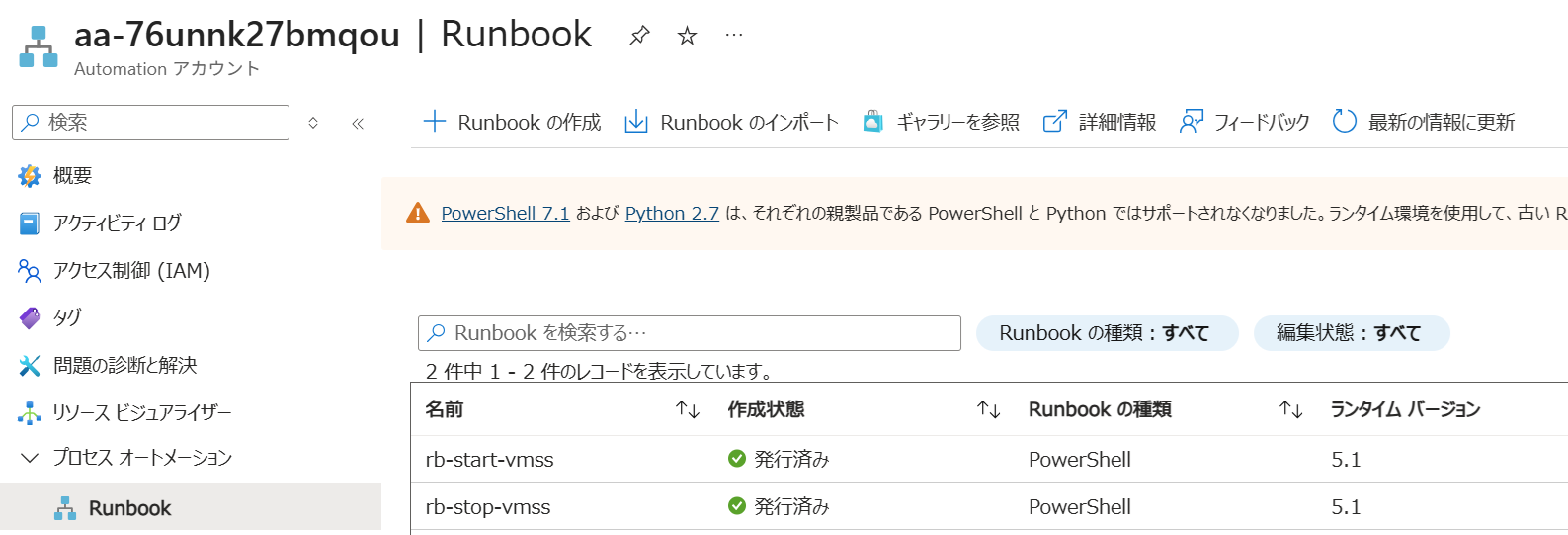This screenshot has height=535, width=1568.
Task: Click ギャラリーを参照 button
Action: 941,122
